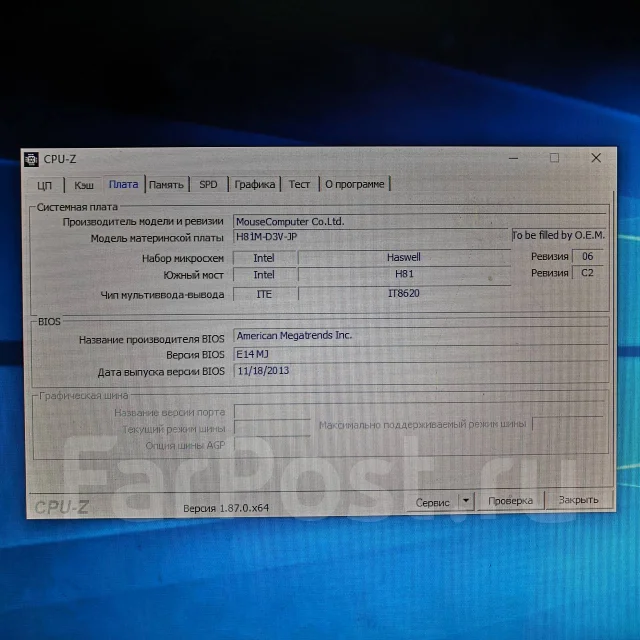
Task: Open the О программе tab
Action: point(355,184)
